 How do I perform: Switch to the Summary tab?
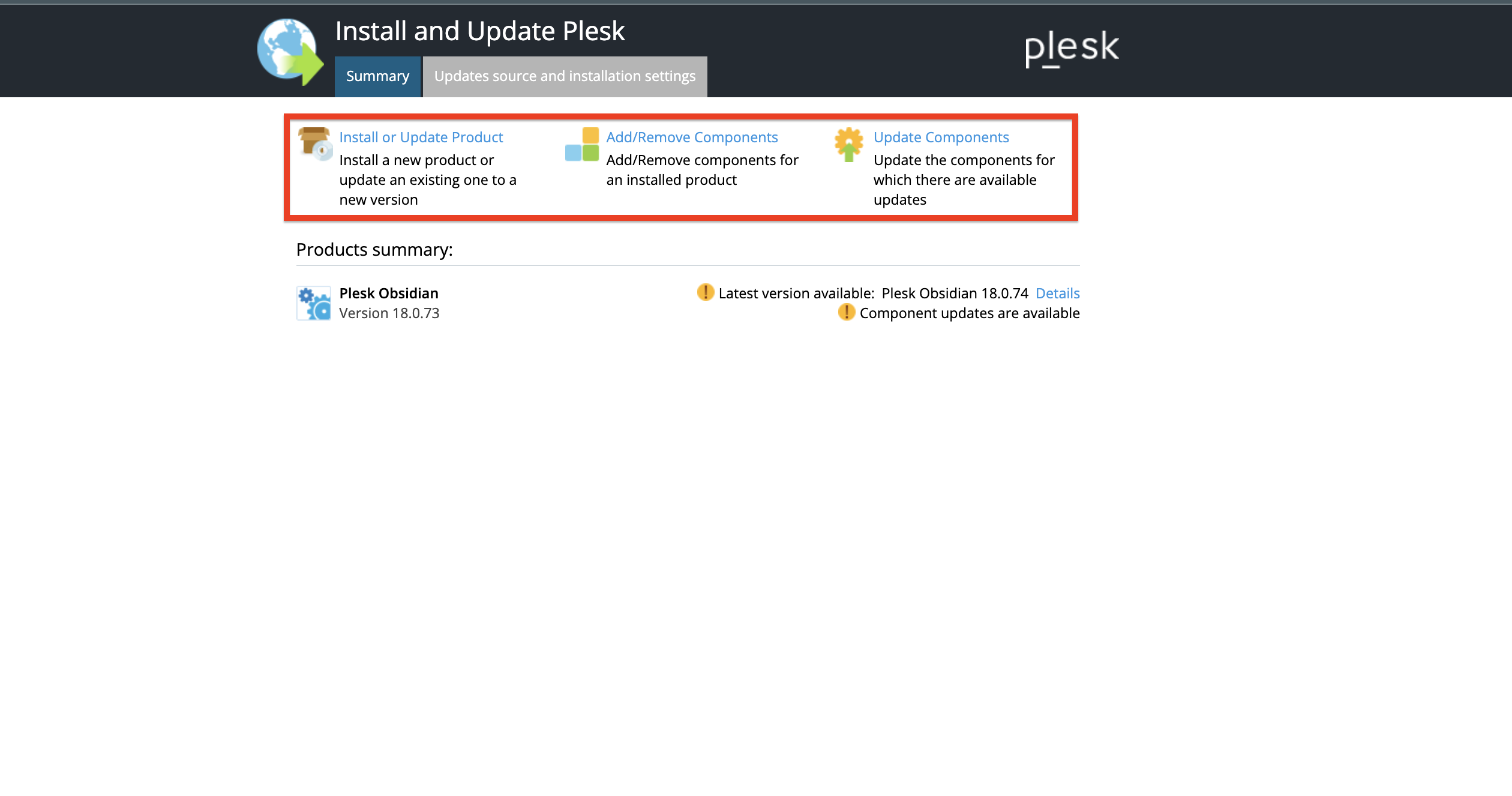coord(377,76)
